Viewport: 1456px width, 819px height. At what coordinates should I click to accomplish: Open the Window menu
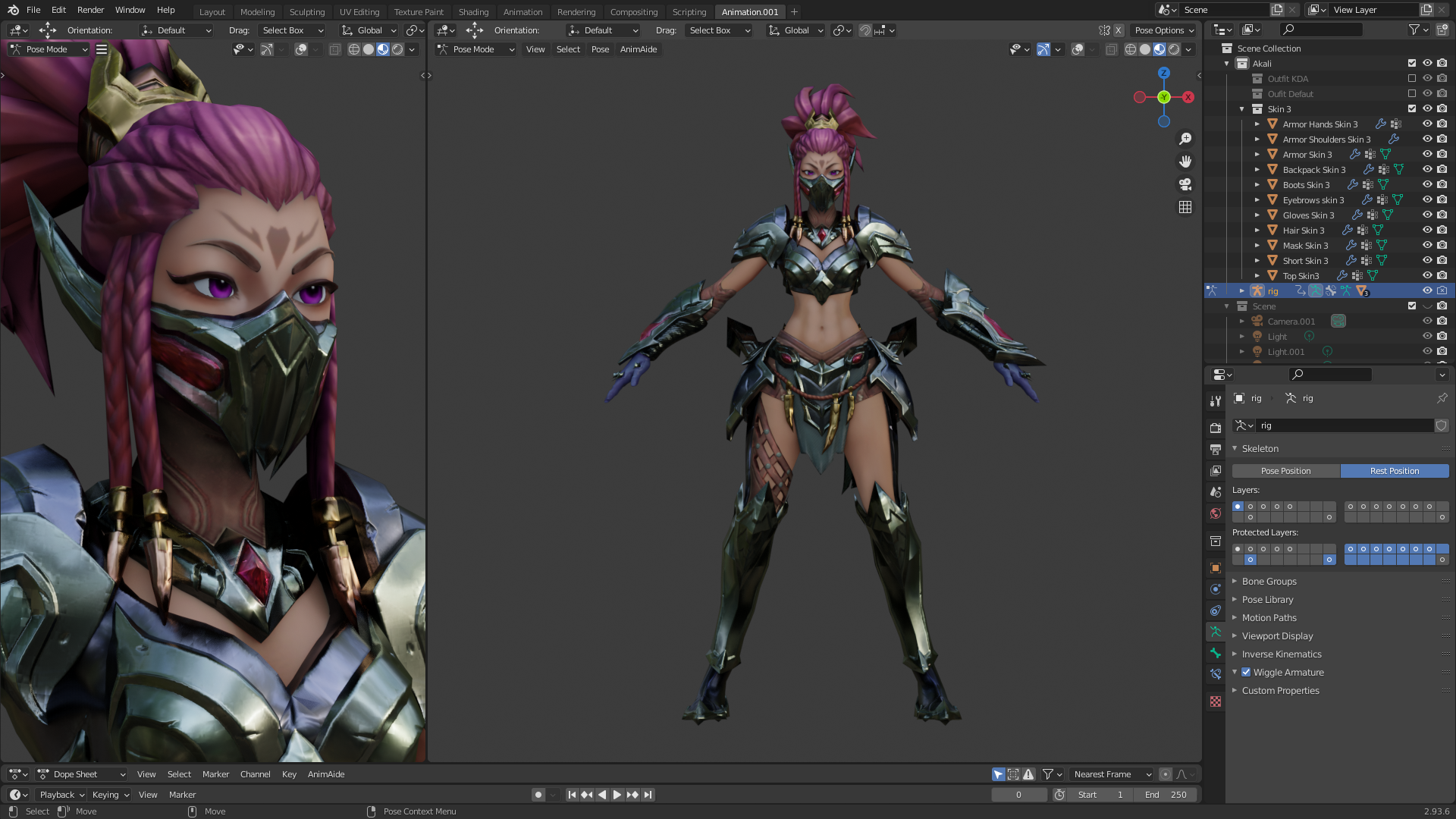point(130,10)
